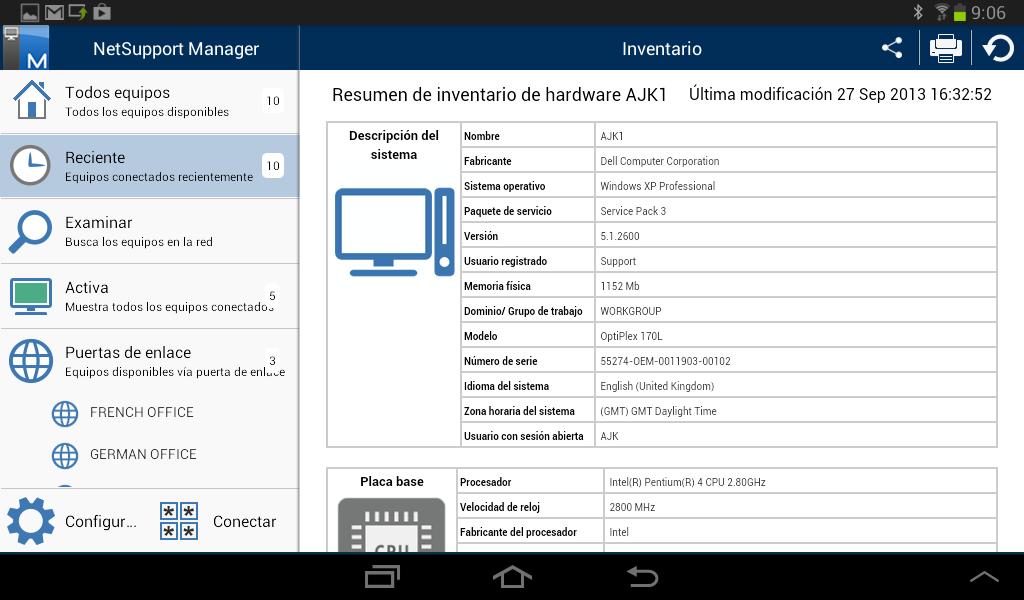Tap the green monitor Activa icon
The height and width of the screenshot is (600, 1024).
coord(31,296)
